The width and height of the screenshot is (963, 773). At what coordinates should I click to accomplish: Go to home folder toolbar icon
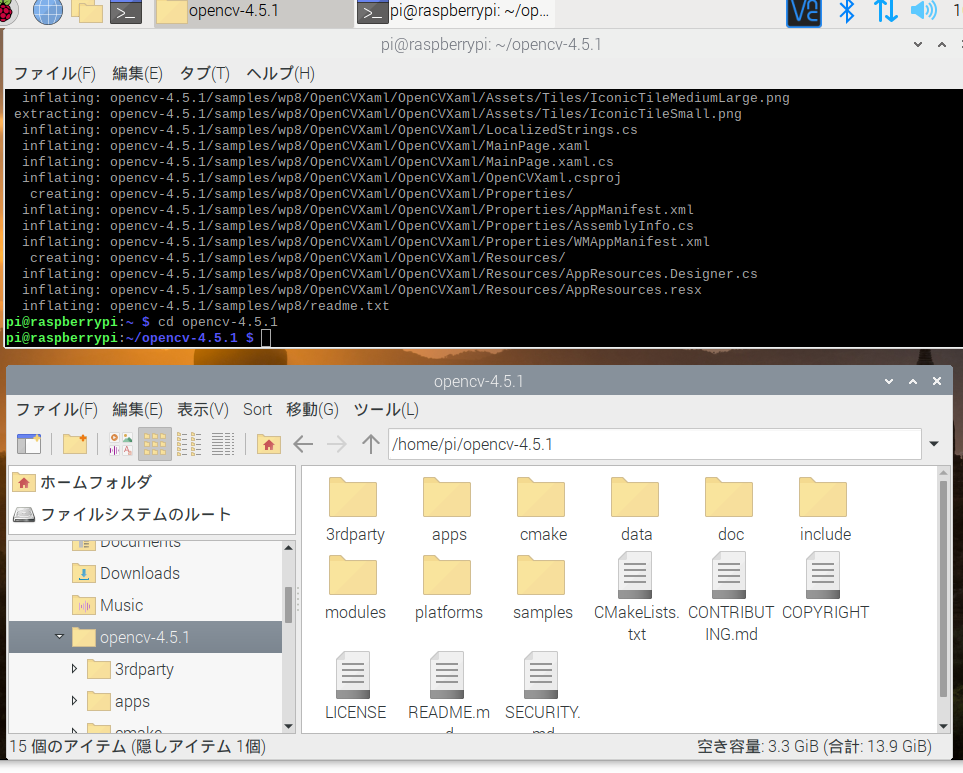tap(268, 443)
